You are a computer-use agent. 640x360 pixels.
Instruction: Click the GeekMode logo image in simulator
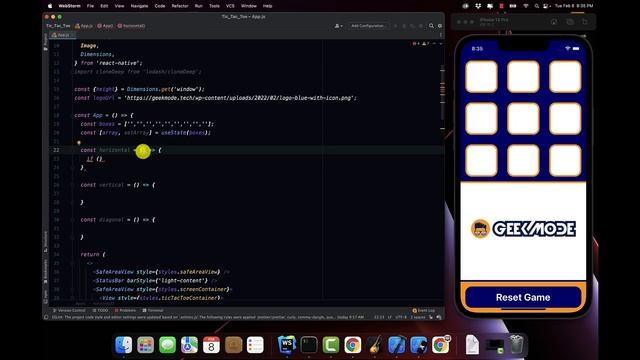[x=523, y=229]
